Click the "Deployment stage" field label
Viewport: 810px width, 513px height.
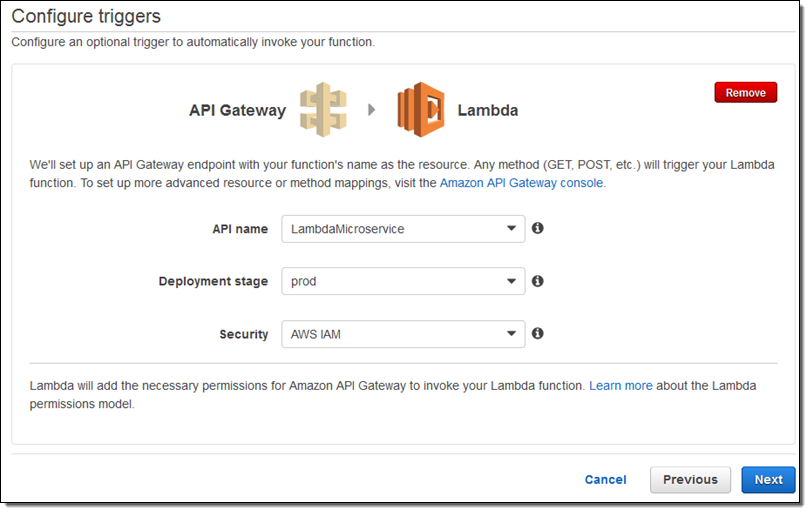coord(213,282)
